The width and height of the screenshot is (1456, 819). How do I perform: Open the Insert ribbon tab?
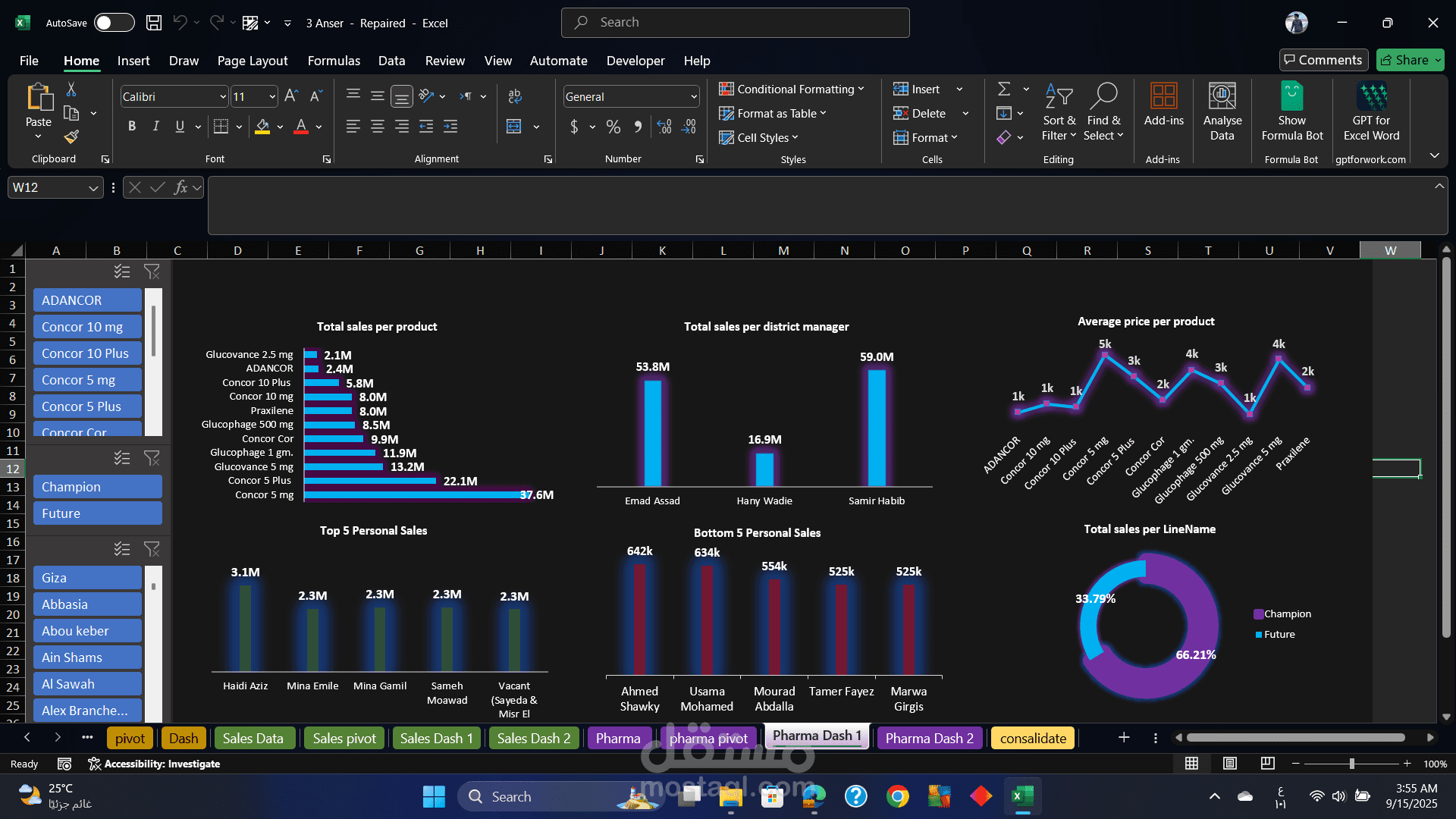pyautogui.click(x=133, y=61)
